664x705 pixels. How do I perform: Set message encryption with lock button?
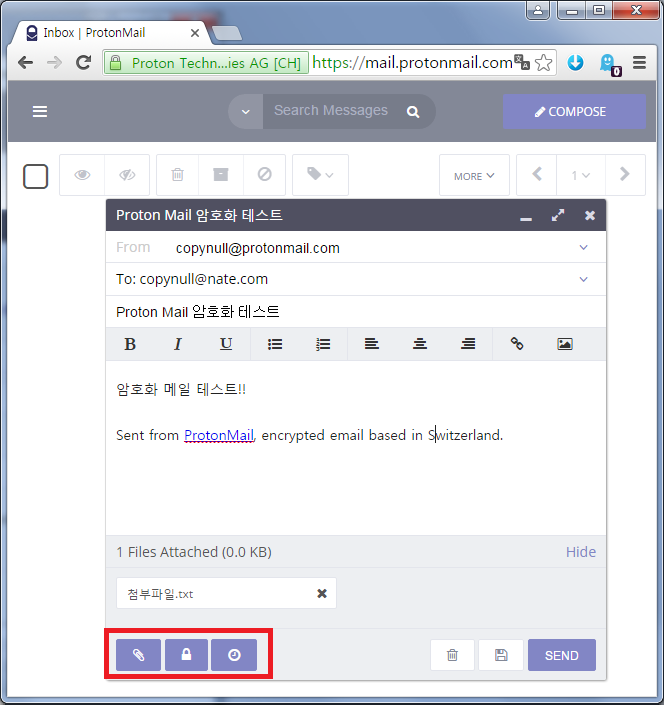pos(186,655)
